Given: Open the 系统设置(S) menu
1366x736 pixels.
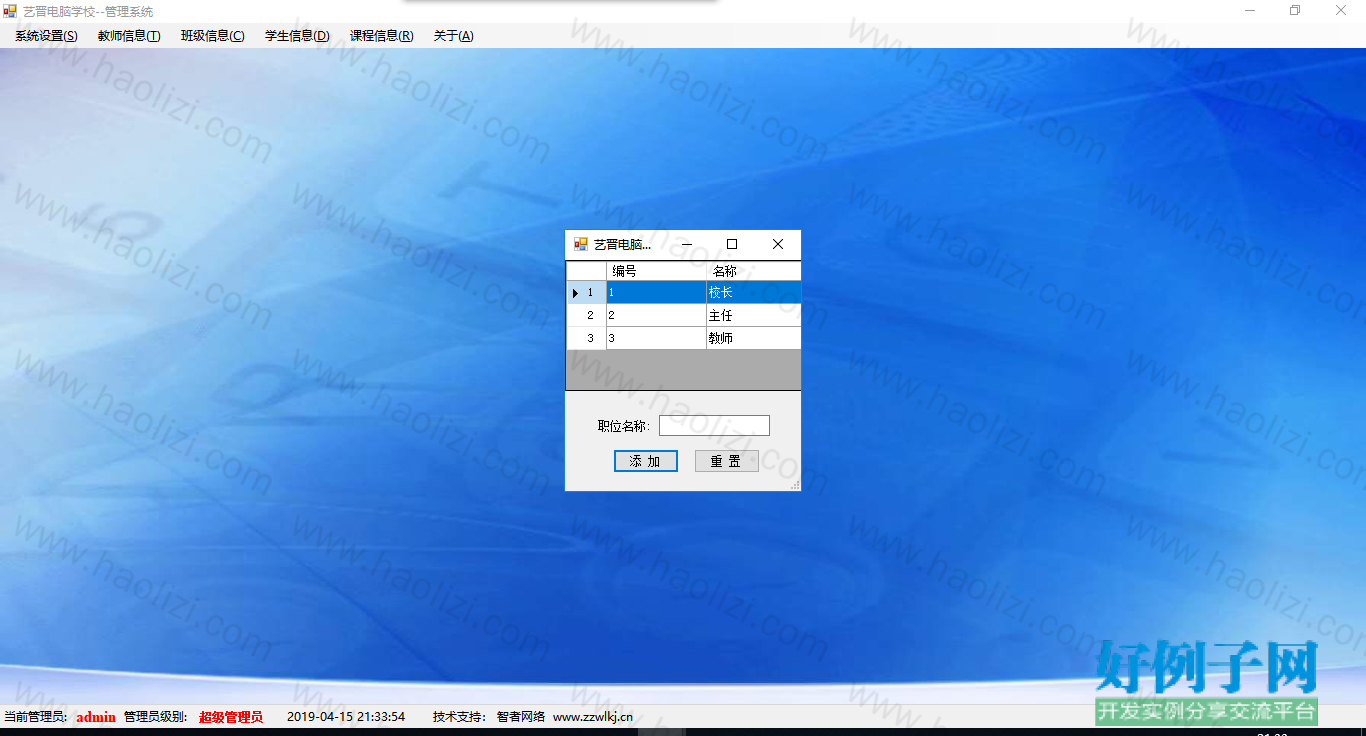Looking at the screenshot, I should click(x=46, y=36).
